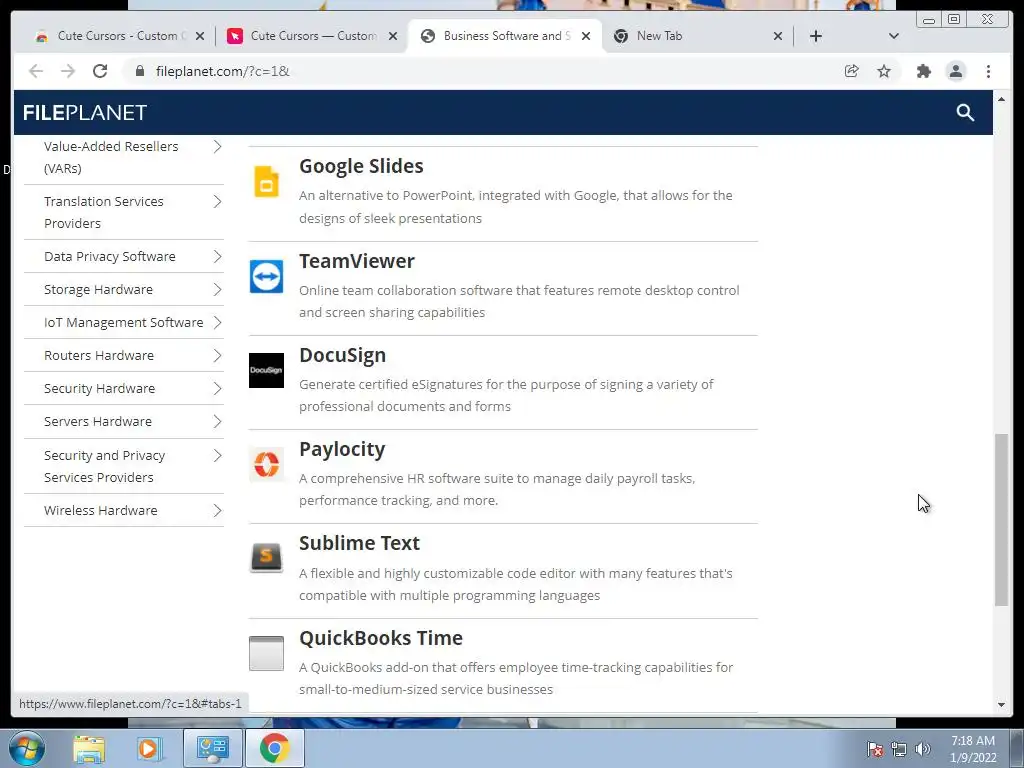1024x768 pixels.
Task: Expand IoT Management Software chevron
Action: [217, 323]
